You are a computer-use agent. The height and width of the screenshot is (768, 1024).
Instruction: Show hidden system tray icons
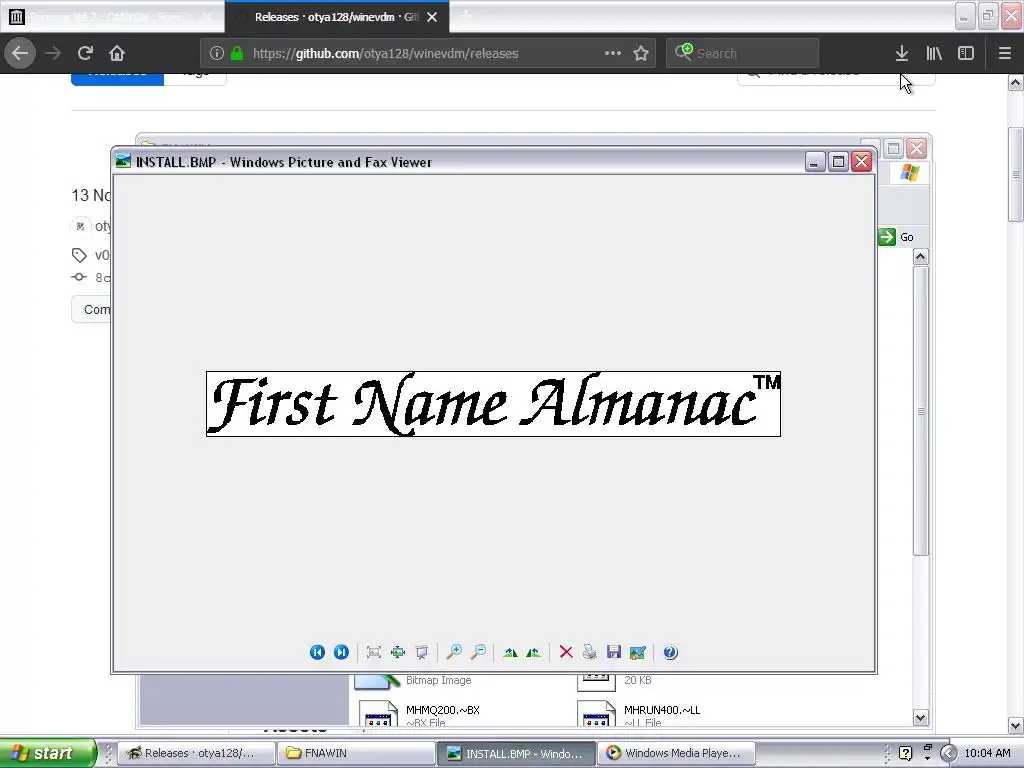pyautogui.click(x=948, y=753)
